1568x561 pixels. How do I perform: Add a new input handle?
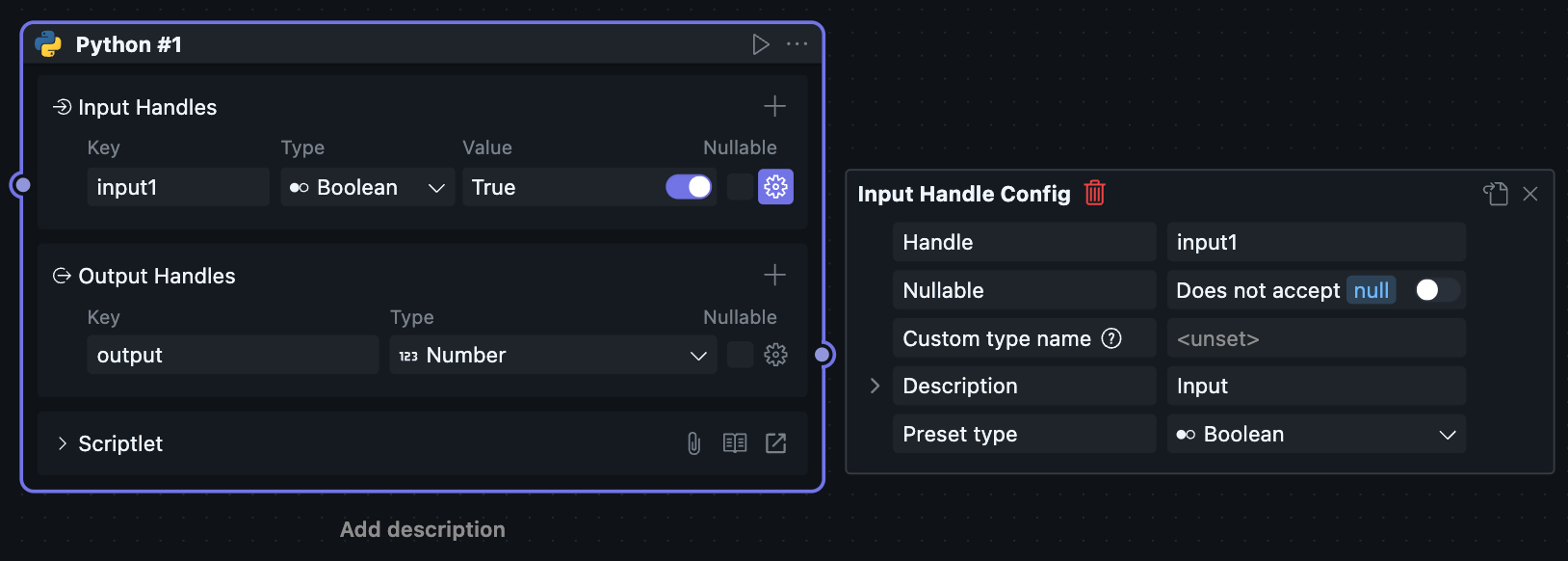[x=774, y=106]
